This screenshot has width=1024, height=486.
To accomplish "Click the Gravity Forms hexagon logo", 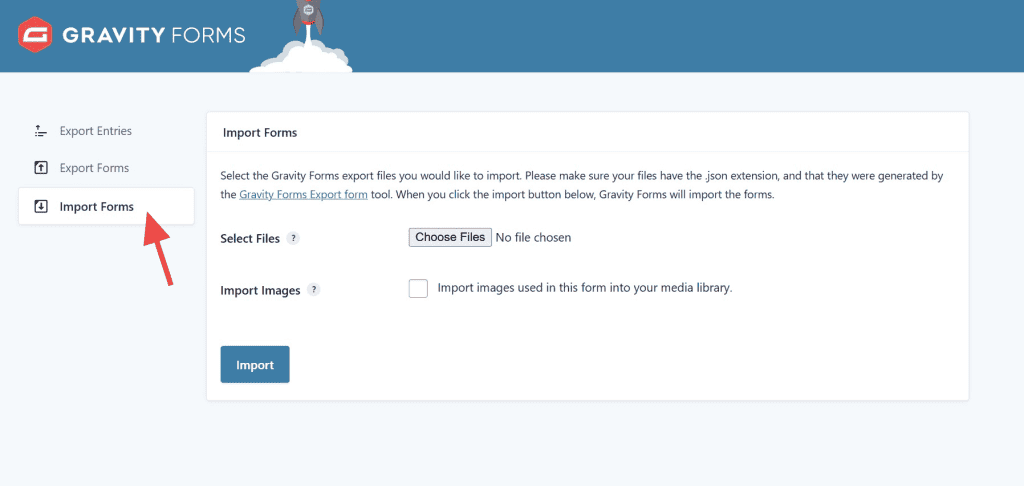I will coord(35,35).
